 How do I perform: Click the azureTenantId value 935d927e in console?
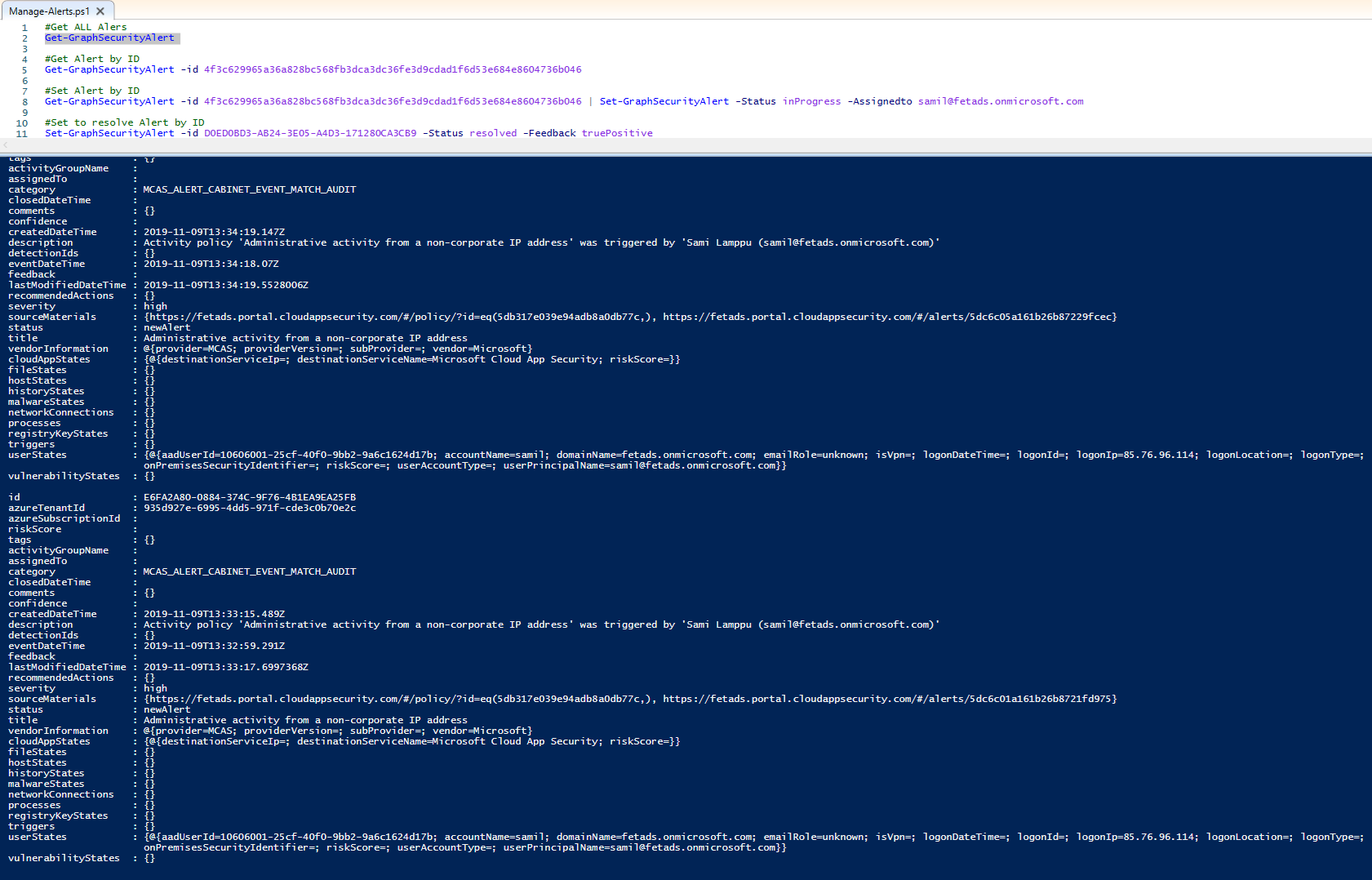click(250, 508)
